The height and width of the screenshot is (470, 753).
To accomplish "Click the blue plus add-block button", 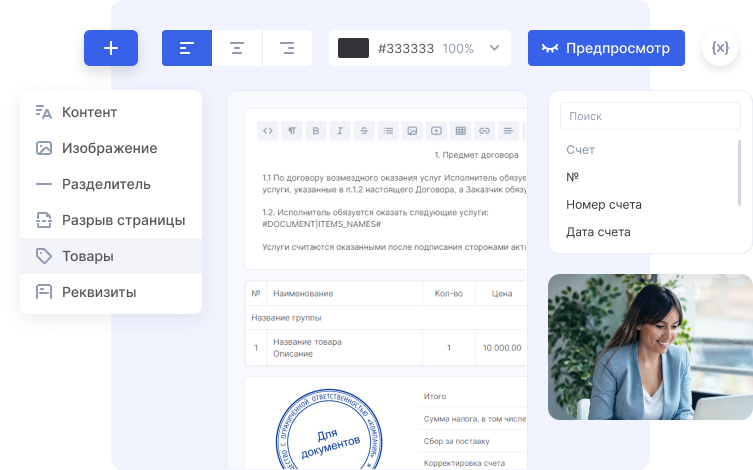I will 111,48.
